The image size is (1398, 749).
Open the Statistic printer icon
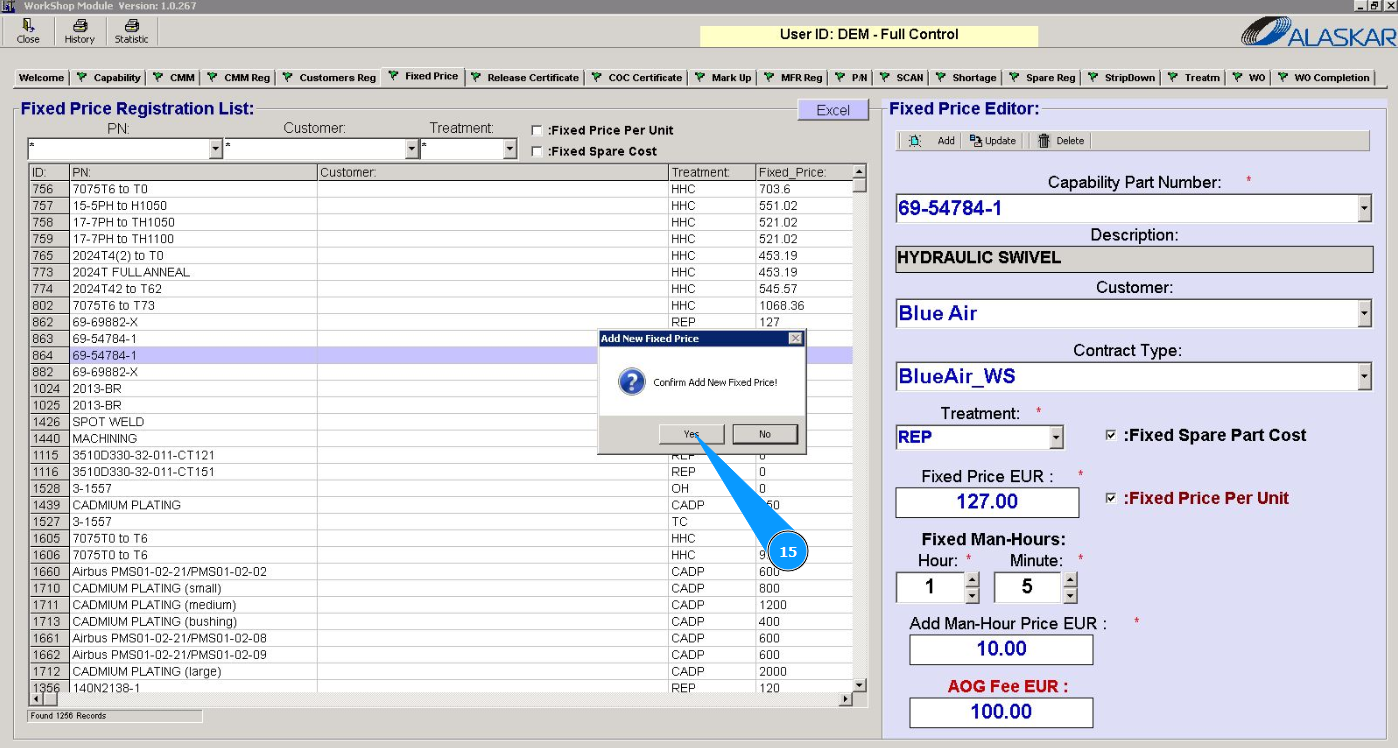point(131,31)
